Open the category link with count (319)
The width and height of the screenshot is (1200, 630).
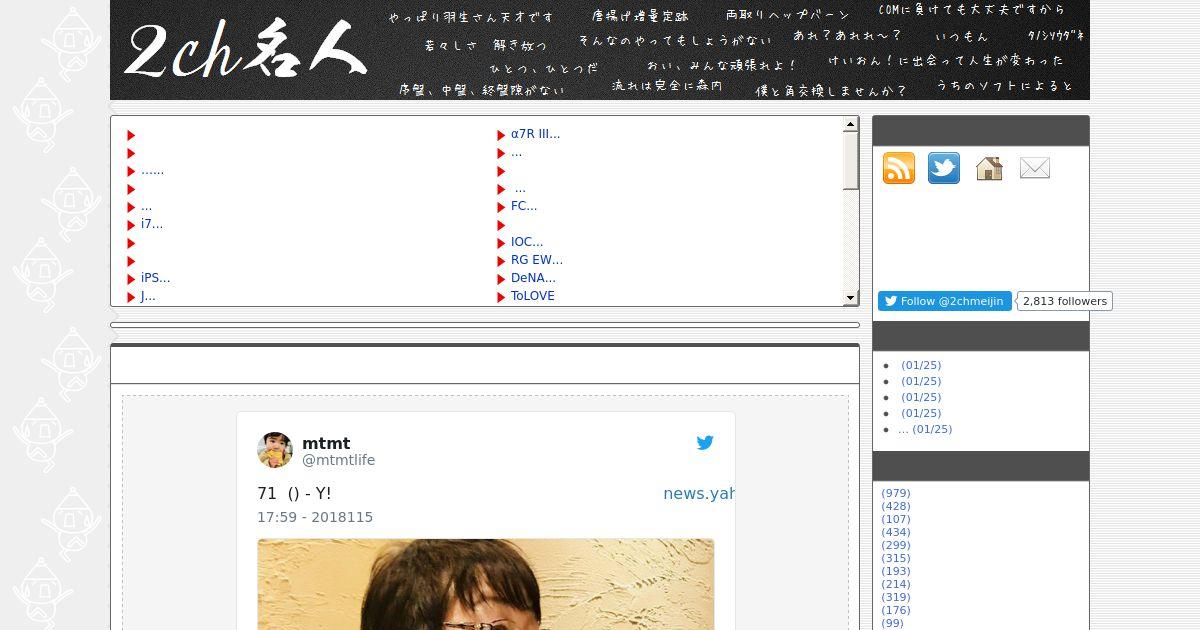pyautogui.click(x=896, y=597)
